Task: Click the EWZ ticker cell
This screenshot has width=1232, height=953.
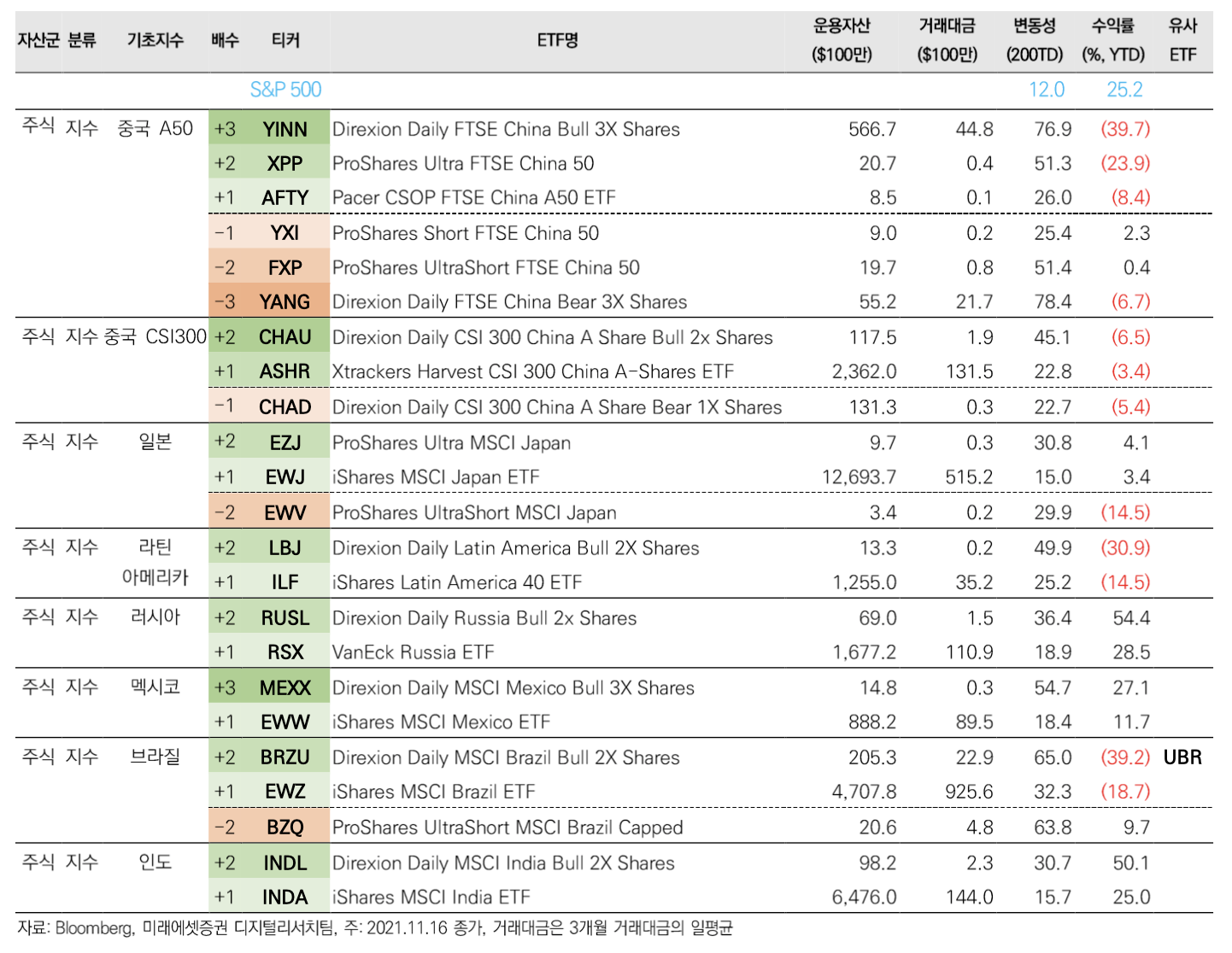Action: [x=285, y=792]
